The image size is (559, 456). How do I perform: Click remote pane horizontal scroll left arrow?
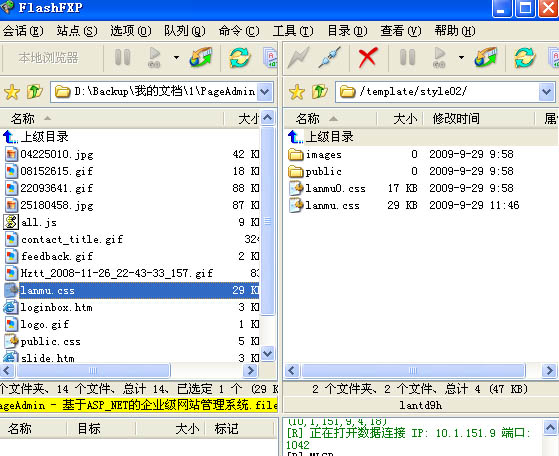click(292, 371)
